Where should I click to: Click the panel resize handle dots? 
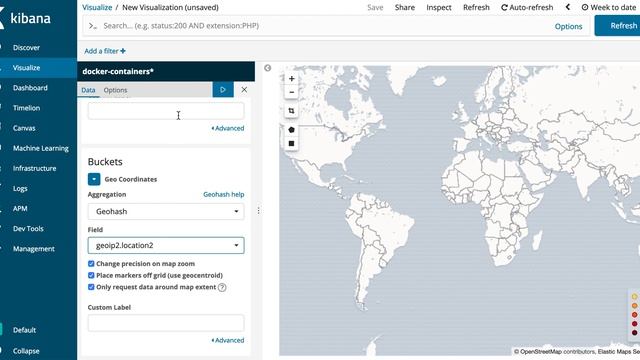pyautogui.click(x=258, y=211)
